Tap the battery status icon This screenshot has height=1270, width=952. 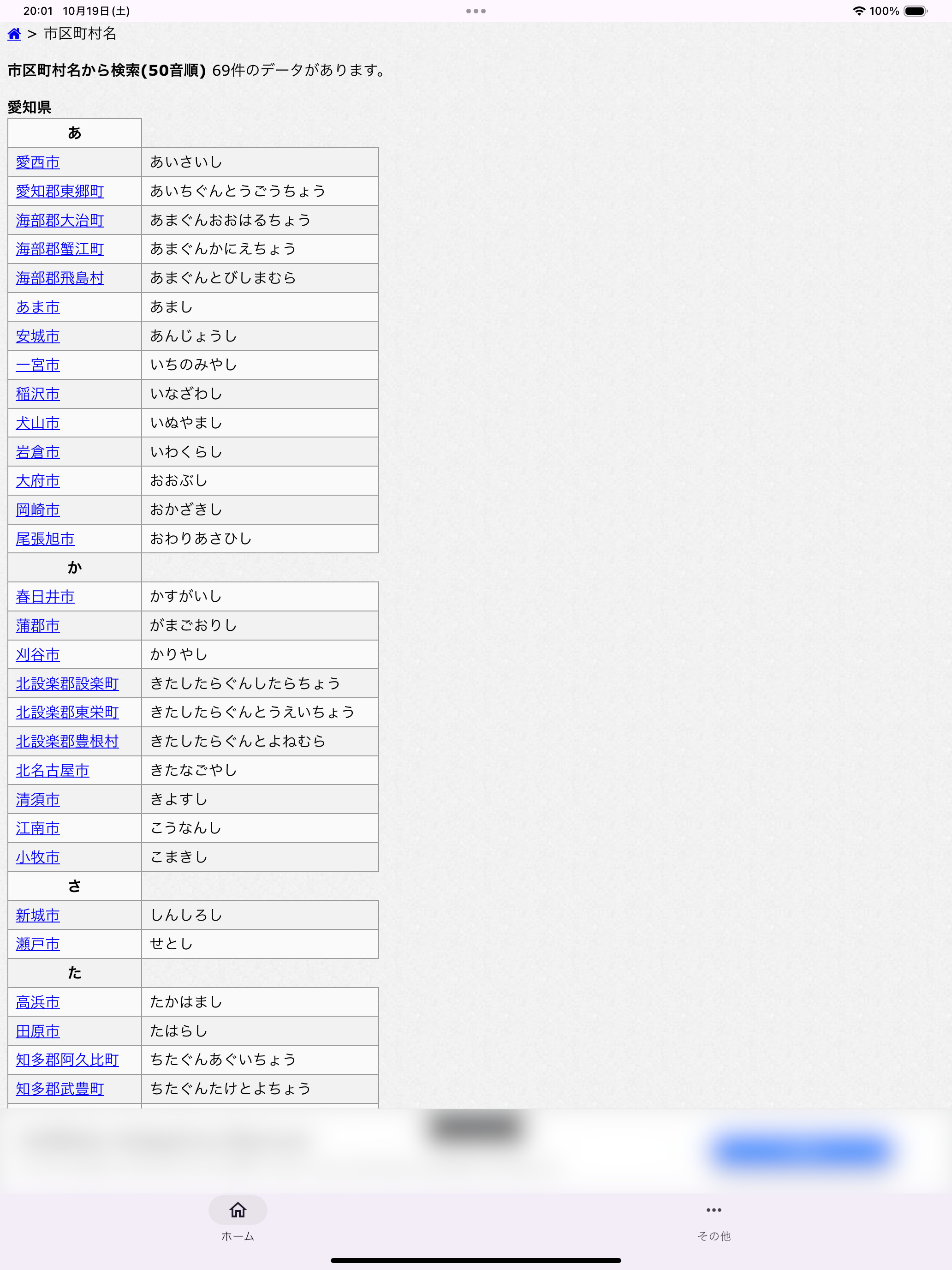(916, 11)
